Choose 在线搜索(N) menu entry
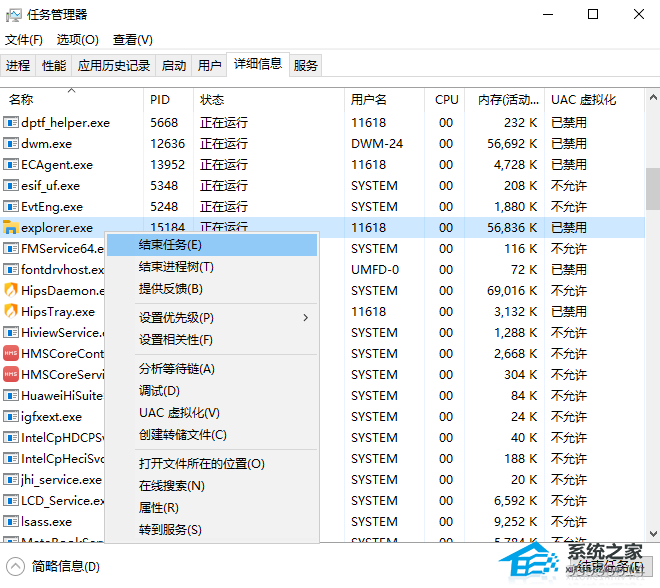The width and height of the screenshot is (660, 588). point(212,486)
